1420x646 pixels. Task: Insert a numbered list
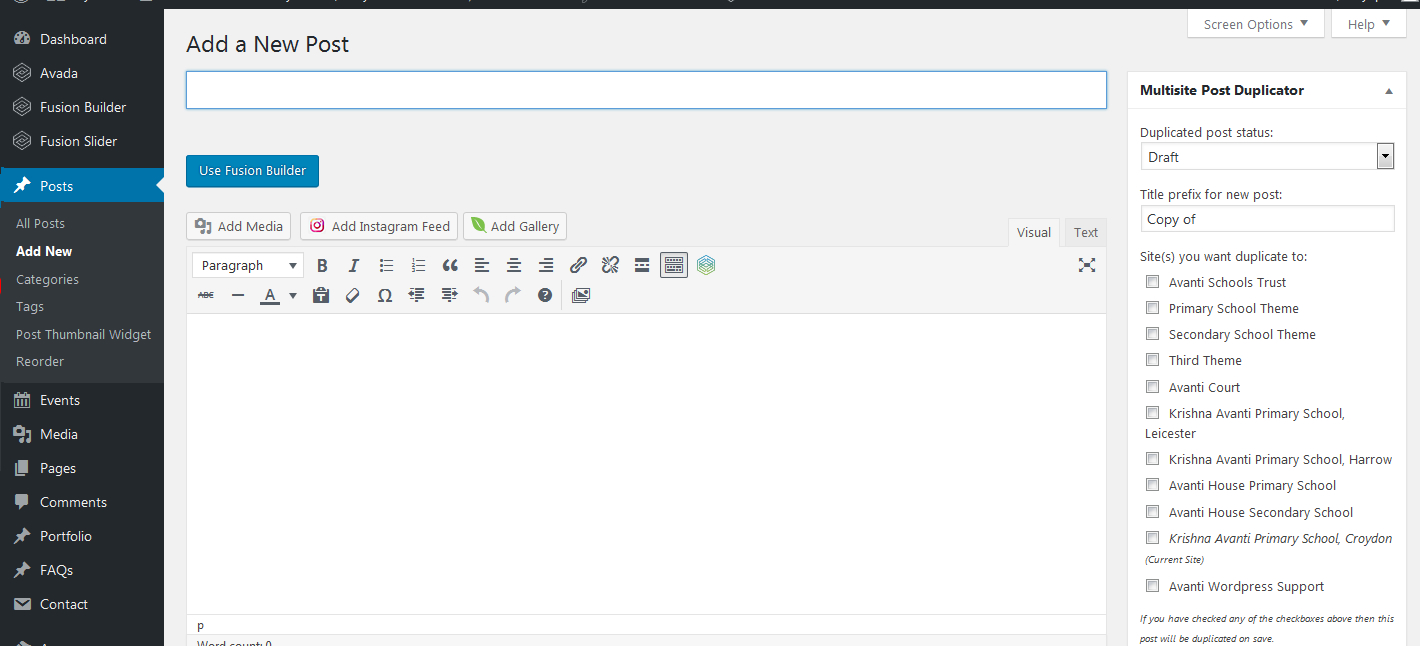pos(418,265)
